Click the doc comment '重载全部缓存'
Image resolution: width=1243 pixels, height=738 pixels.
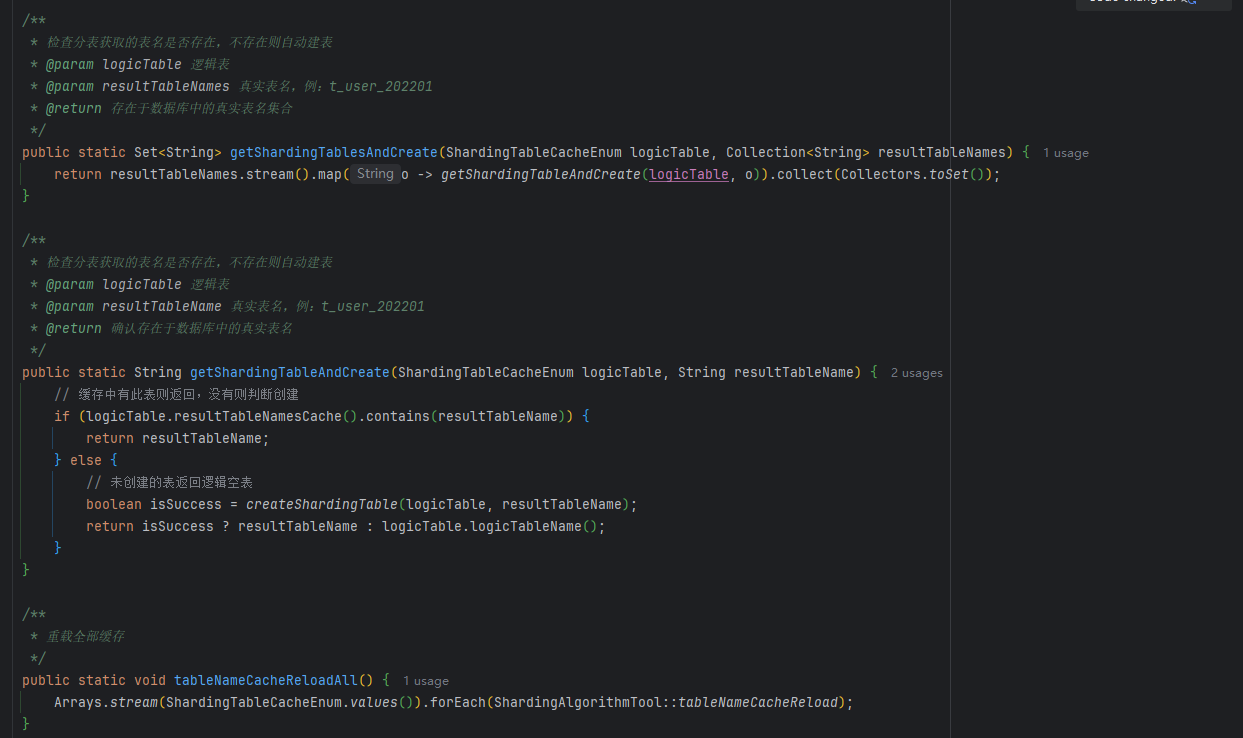(x=85, y=636)
